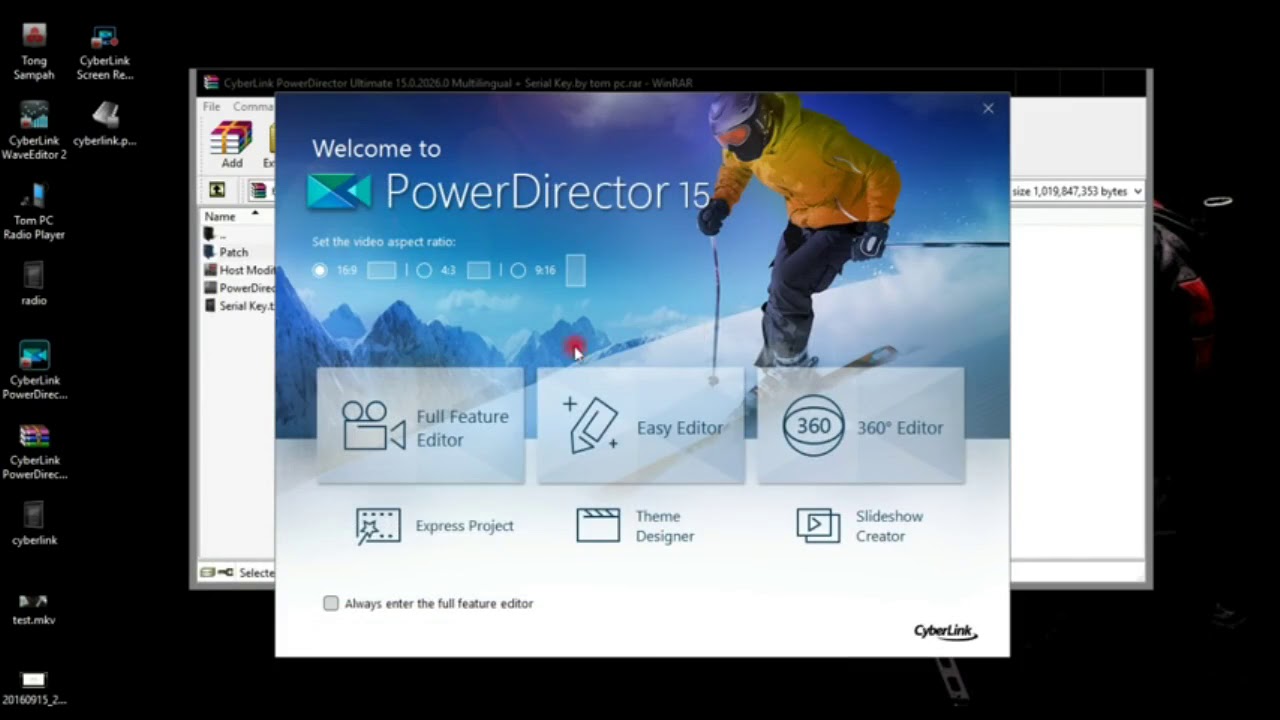Open the radio desktop icon
The image size is (1280, 720).
click(x=34, y=283)
